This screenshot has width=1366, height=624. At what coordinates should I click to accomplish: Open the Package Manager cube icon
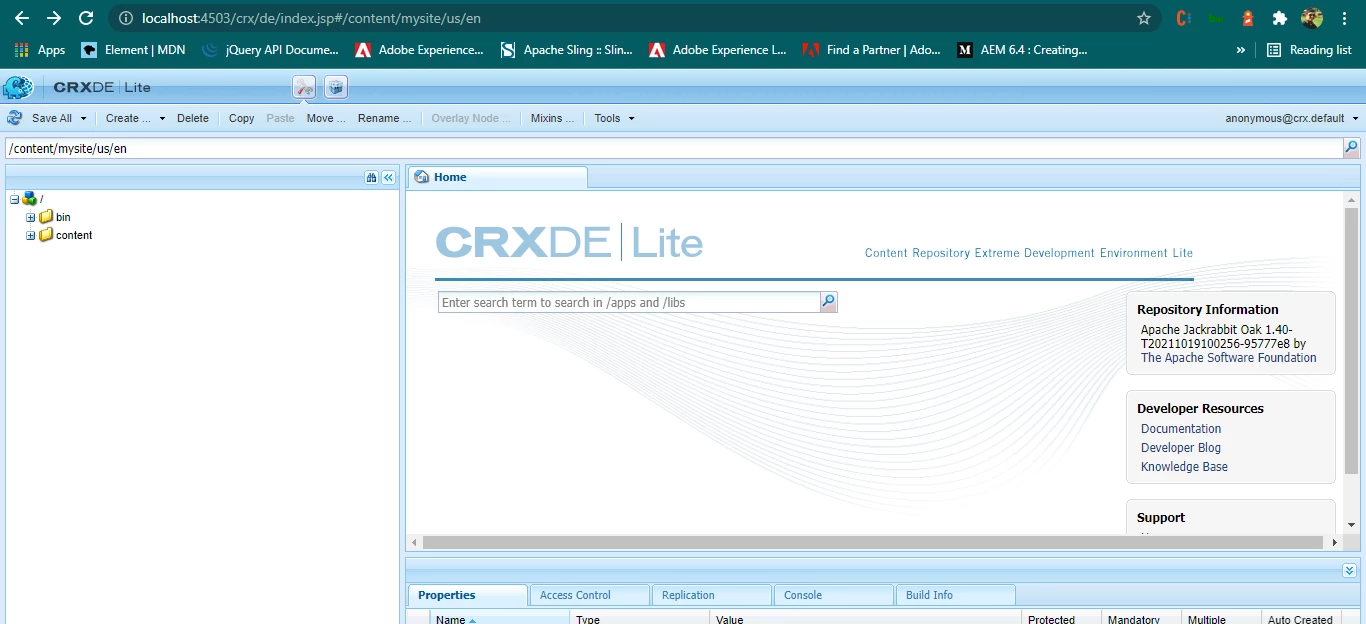point(336,87)
